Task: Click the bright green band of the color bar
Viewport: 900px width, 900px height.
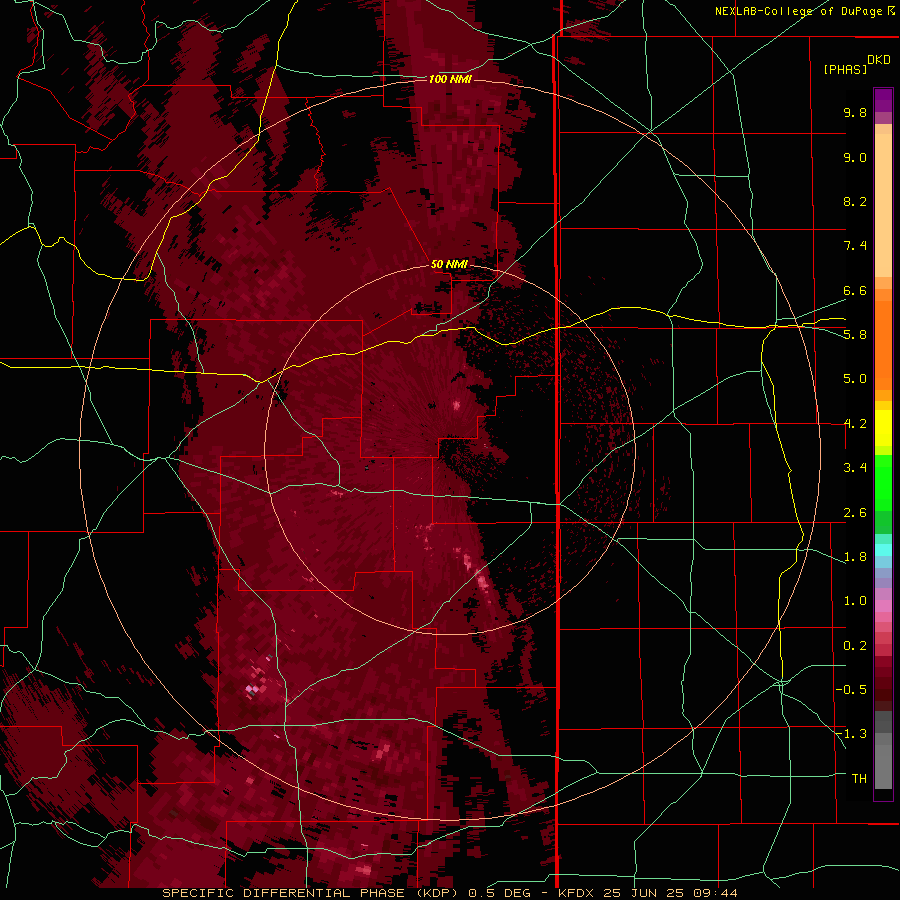Action: [883, 483]
